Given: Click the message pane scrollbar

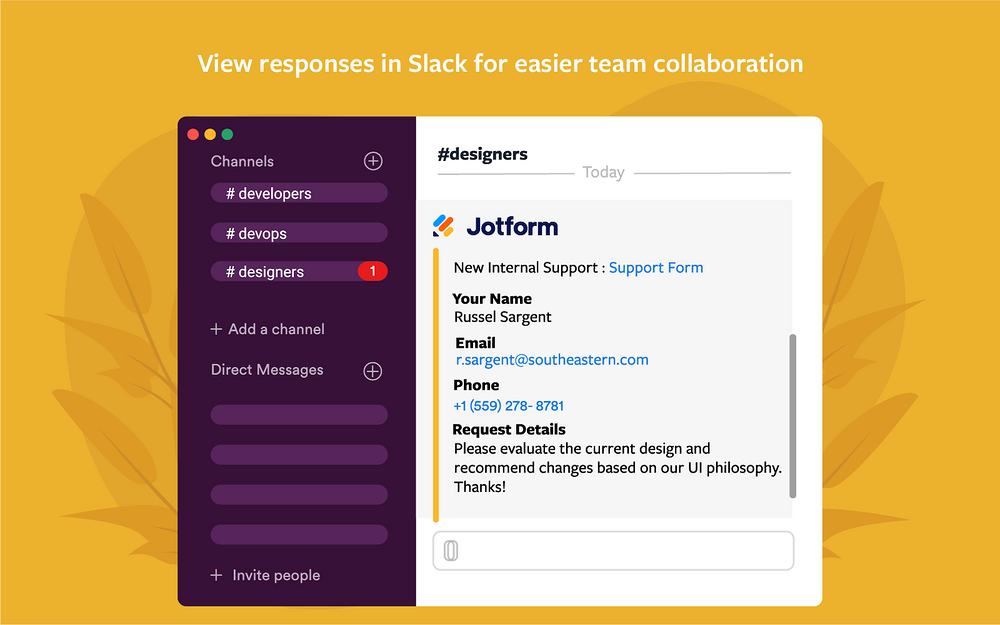Looking at the screenshot, I should pyautogui.click(x=793, y=416).
